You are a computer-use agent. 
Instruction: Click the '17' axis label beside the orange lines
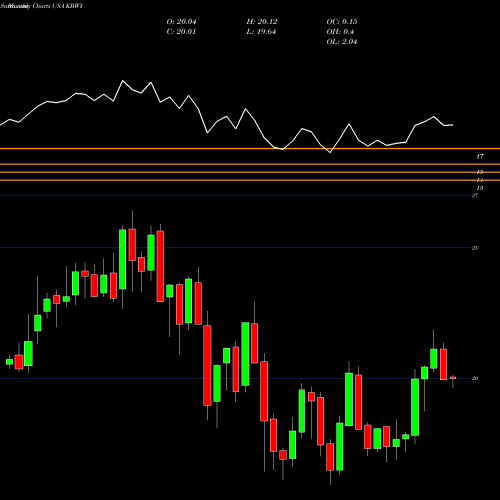click(480, 156)
